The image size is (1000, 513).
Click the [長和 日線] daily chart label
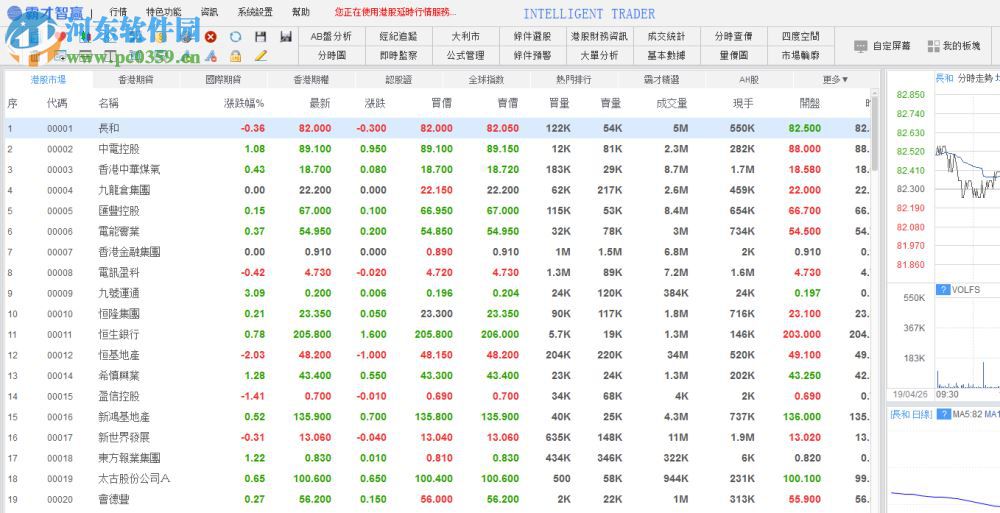tap(911, 415)
